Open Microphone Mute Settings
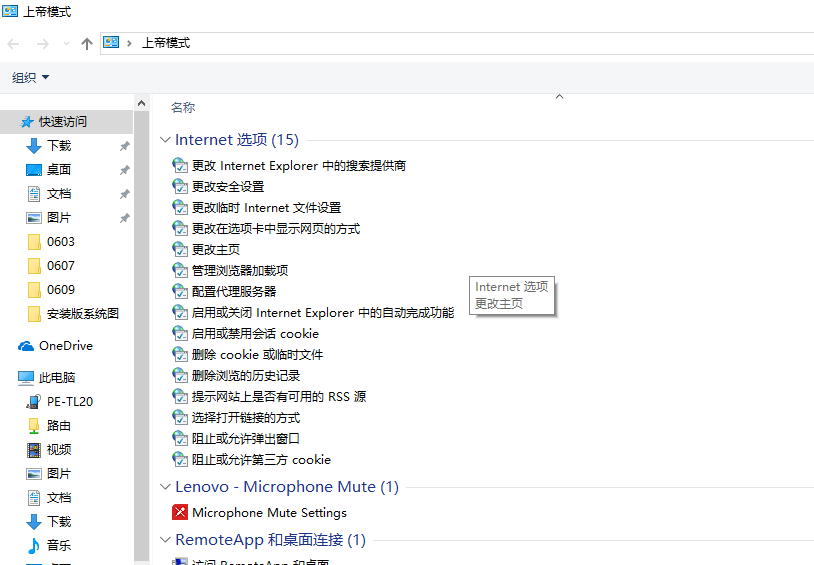814x565 pixels. (x=269, y=513)
